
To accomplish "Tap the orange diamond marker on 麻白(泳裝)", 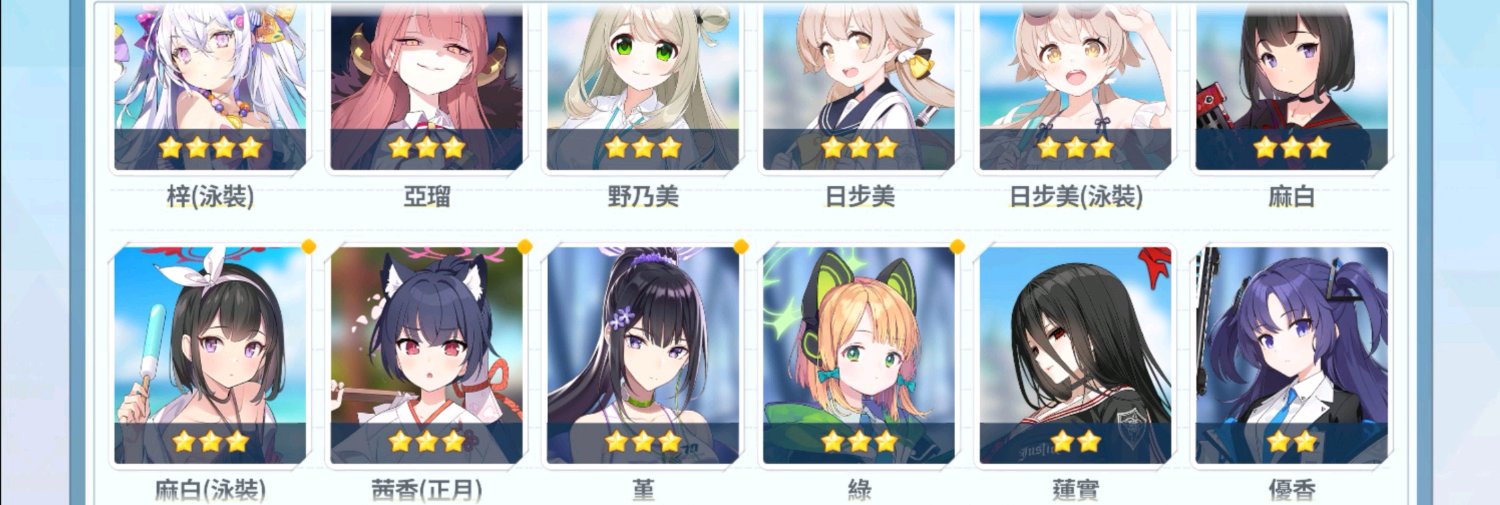I will point(309,246).
